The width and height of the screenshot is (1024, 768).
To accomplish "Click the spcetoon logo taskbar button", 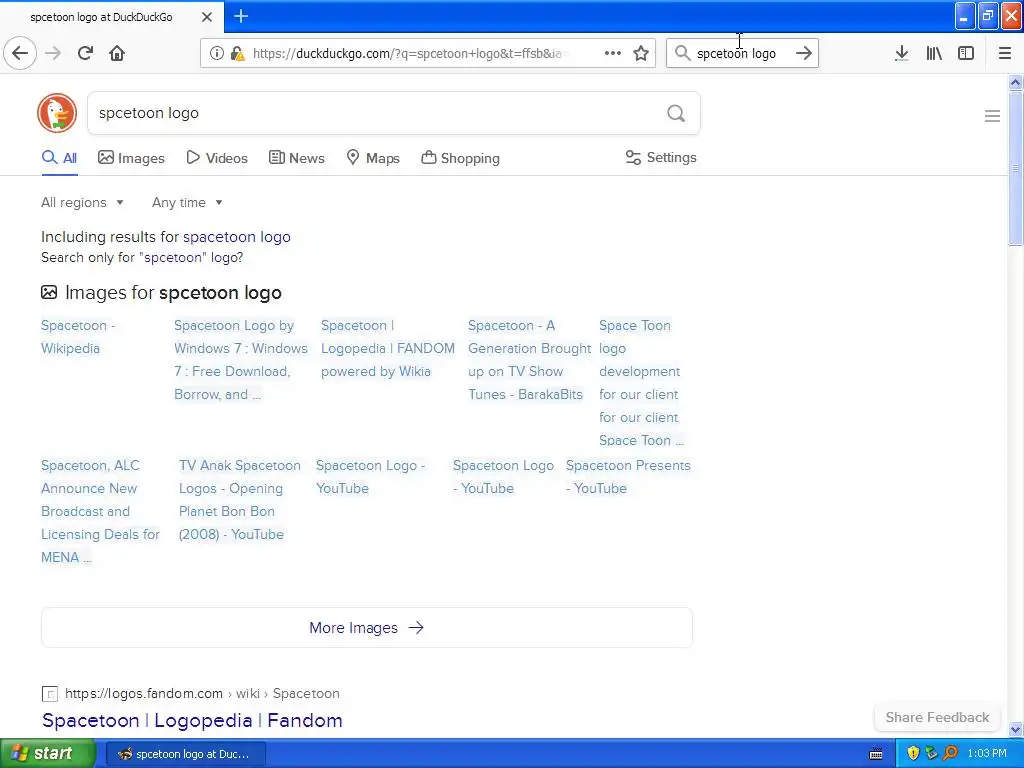I will coord(185,754).
